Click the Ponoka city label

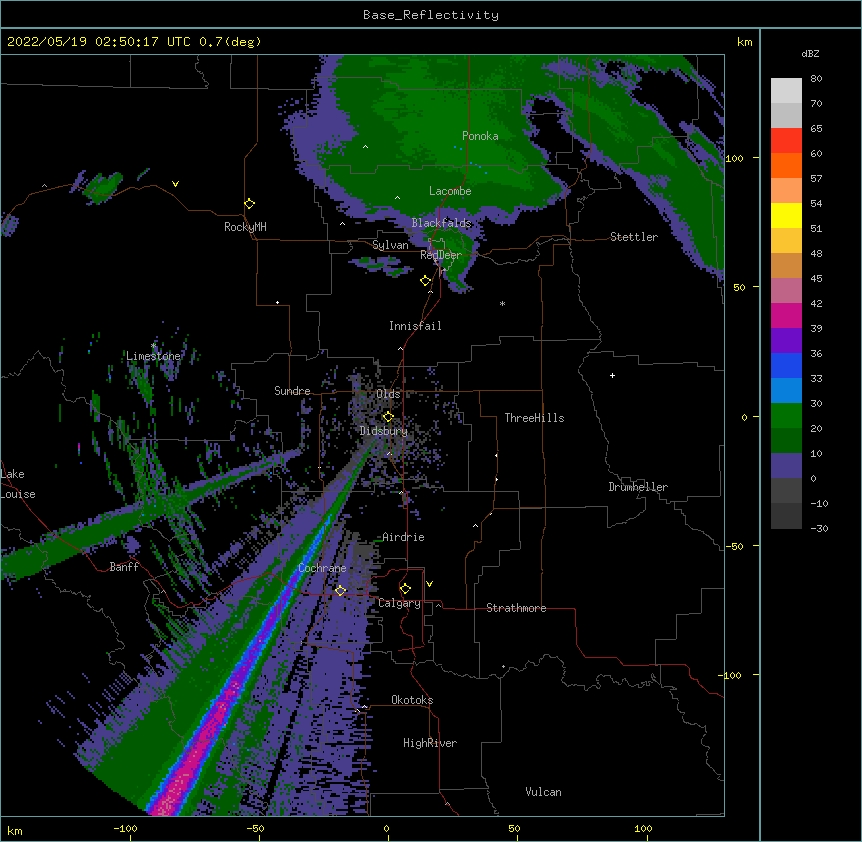point(480,136)
